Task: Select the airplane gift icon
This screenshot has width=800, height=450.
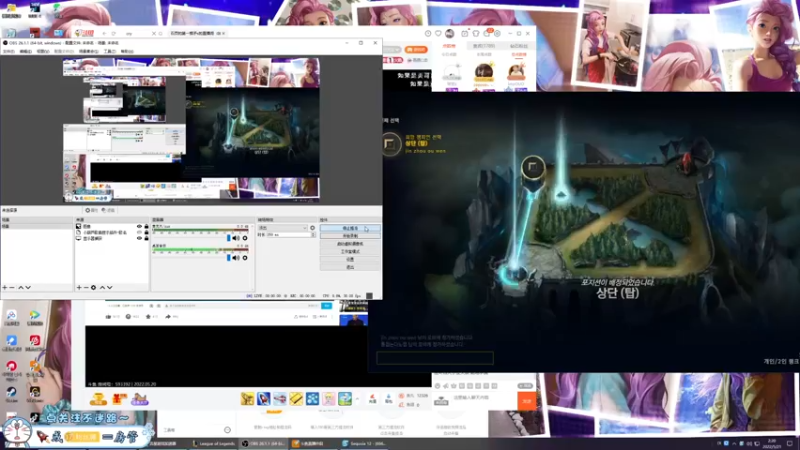Action: point(280,398)
